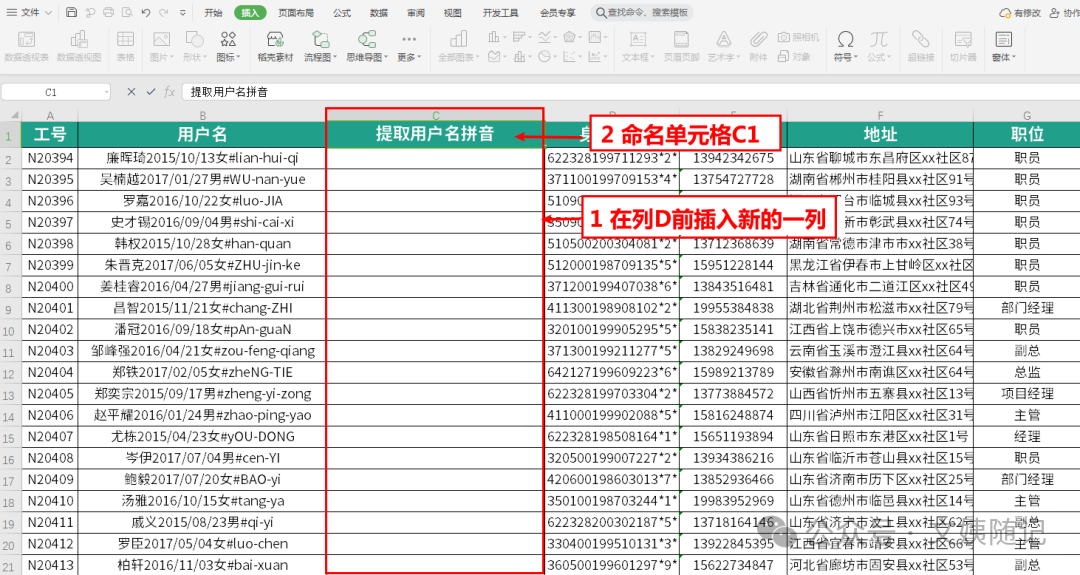Click the 协作 collaboration icon
The width and height of the screenshot is (1080, 575).
pyautogui.click(x=1063, y=12)
